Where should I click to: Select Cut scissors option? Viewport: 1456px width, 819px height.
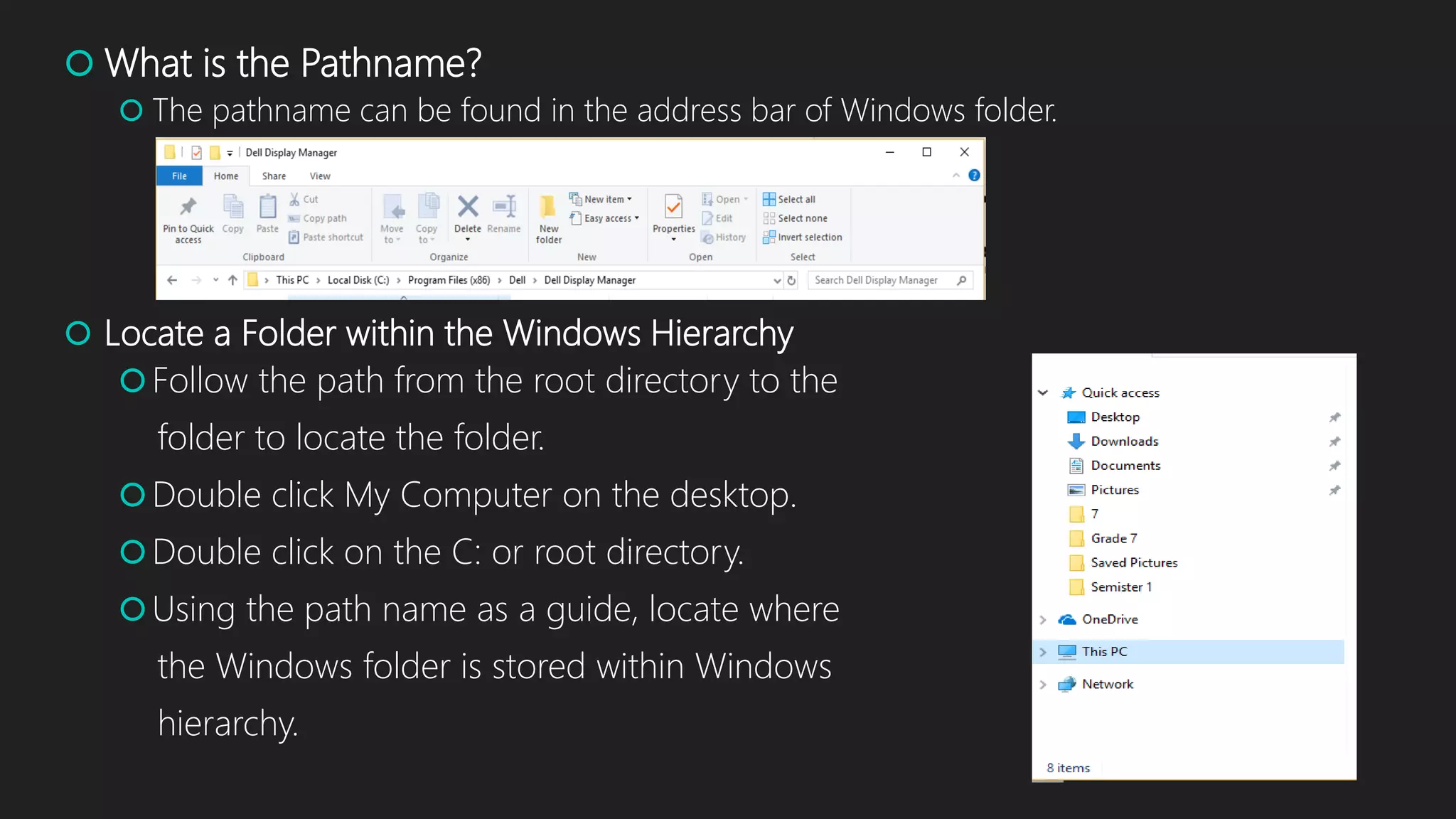tap(304, 199)
